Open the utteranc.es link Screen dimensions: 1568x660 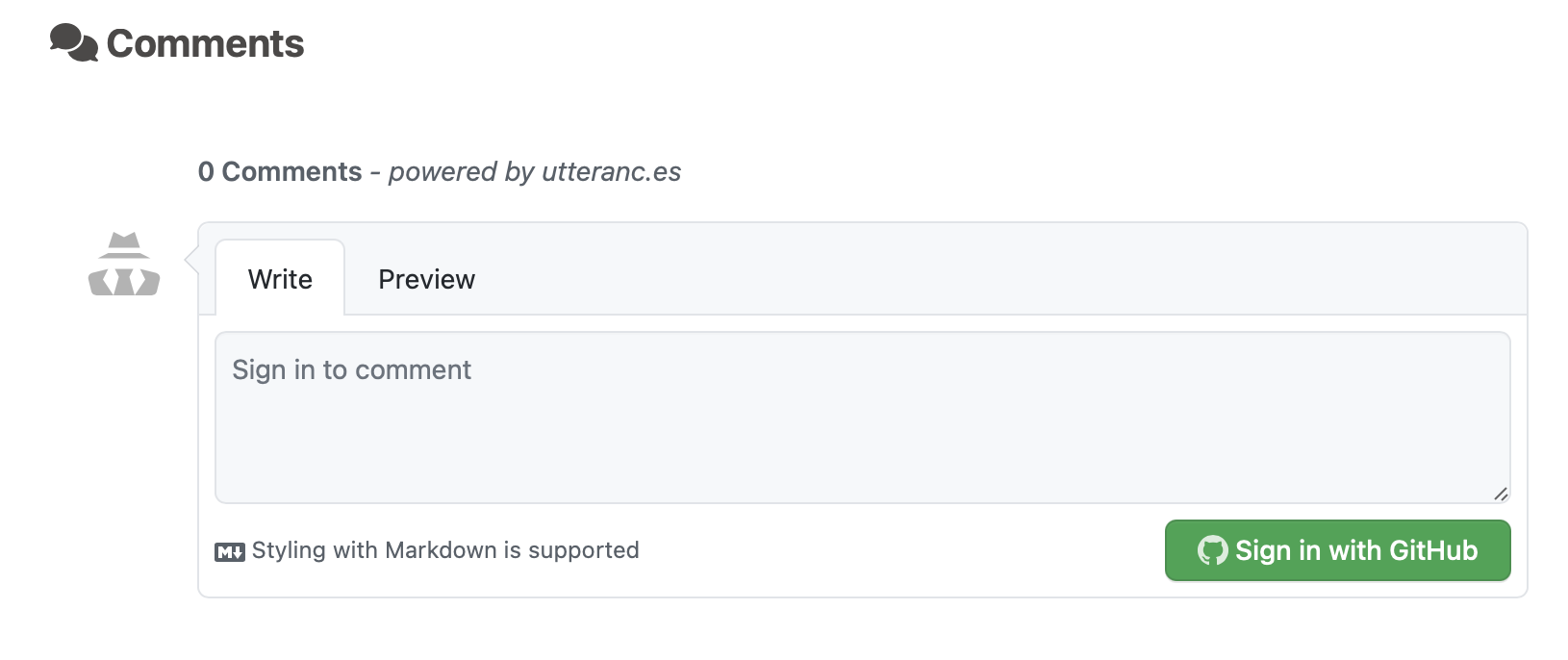[612, 171]
